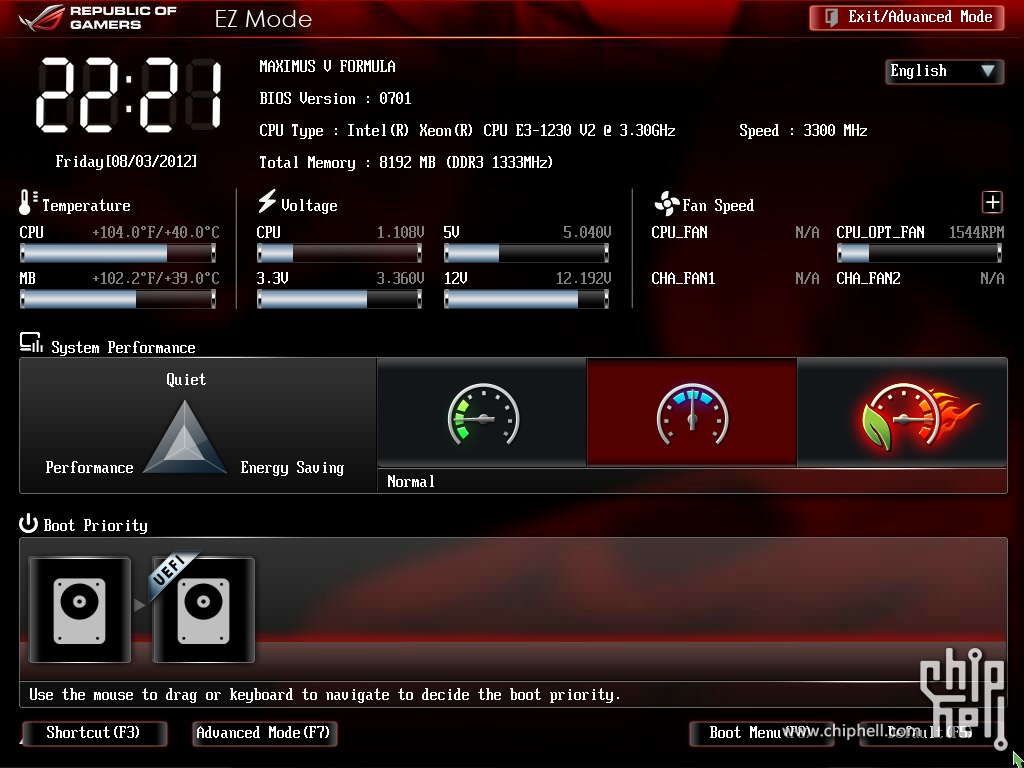Click the boot priority hint text
The height and width of the screenshot is (768, 1024).
click(x=325, y=695)
